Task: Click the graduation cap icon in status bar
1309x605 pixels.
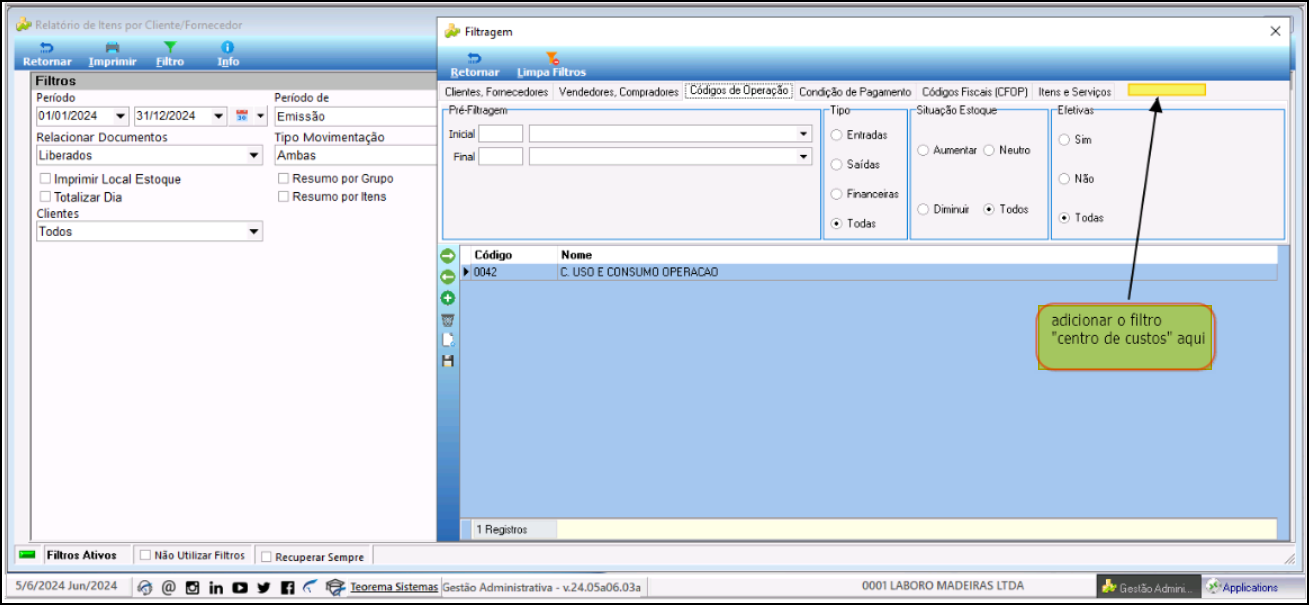Action: coord(335,587)
